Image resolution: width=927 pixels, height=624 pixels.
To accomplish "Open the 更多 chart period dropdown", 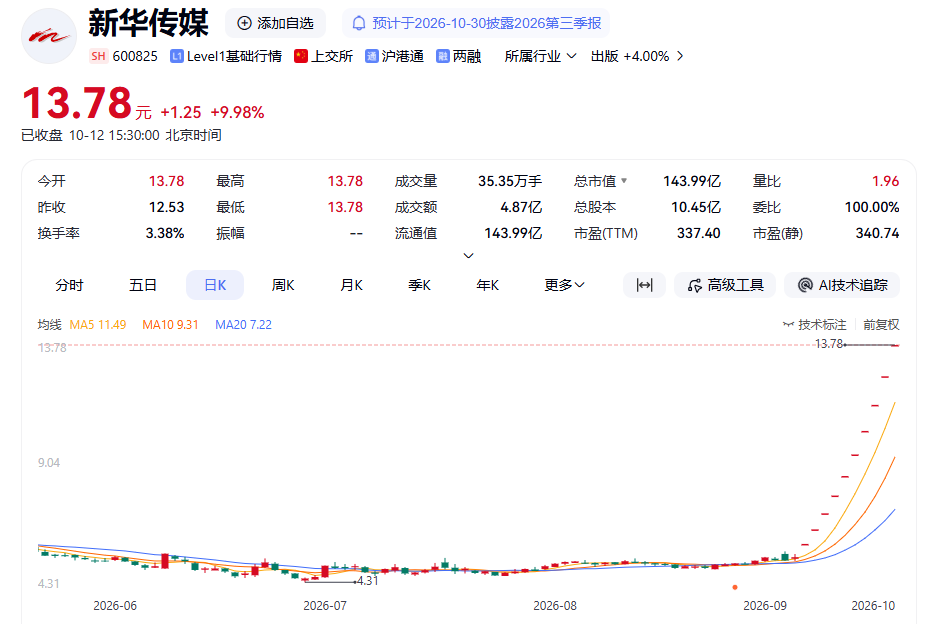I will (565, 285).
